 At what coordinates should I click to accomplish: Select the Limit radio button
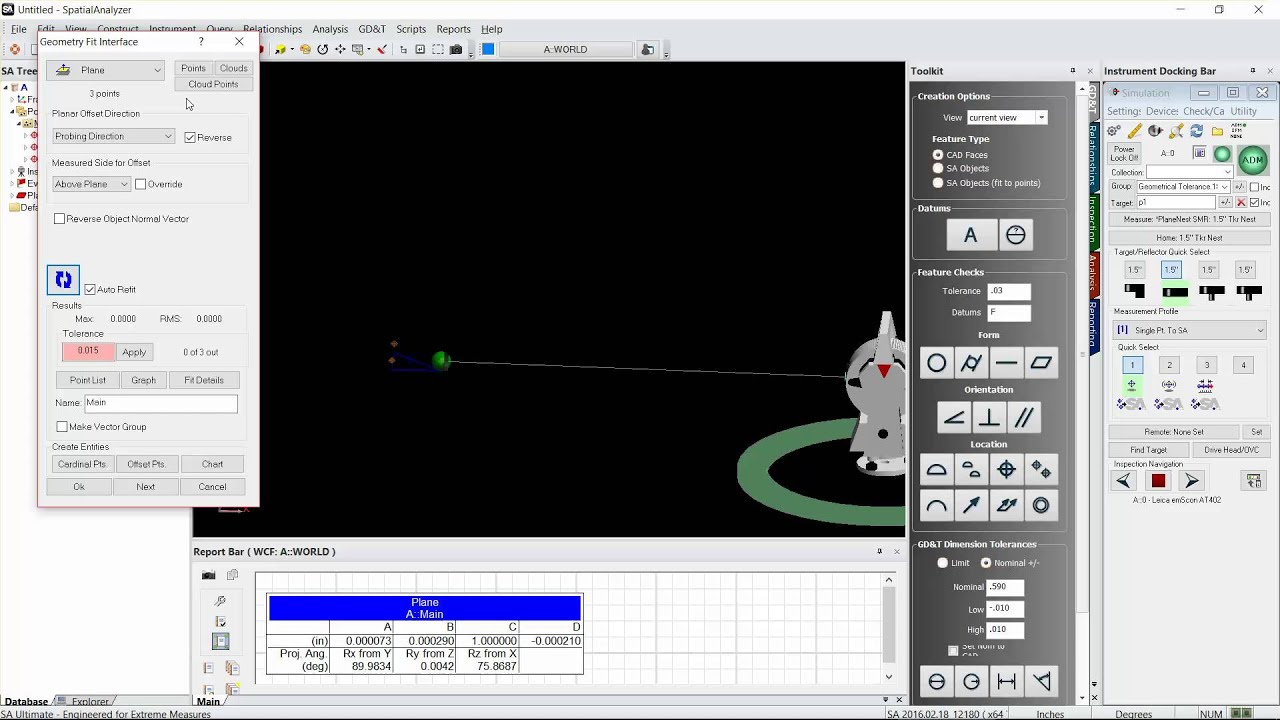[942, 563]
